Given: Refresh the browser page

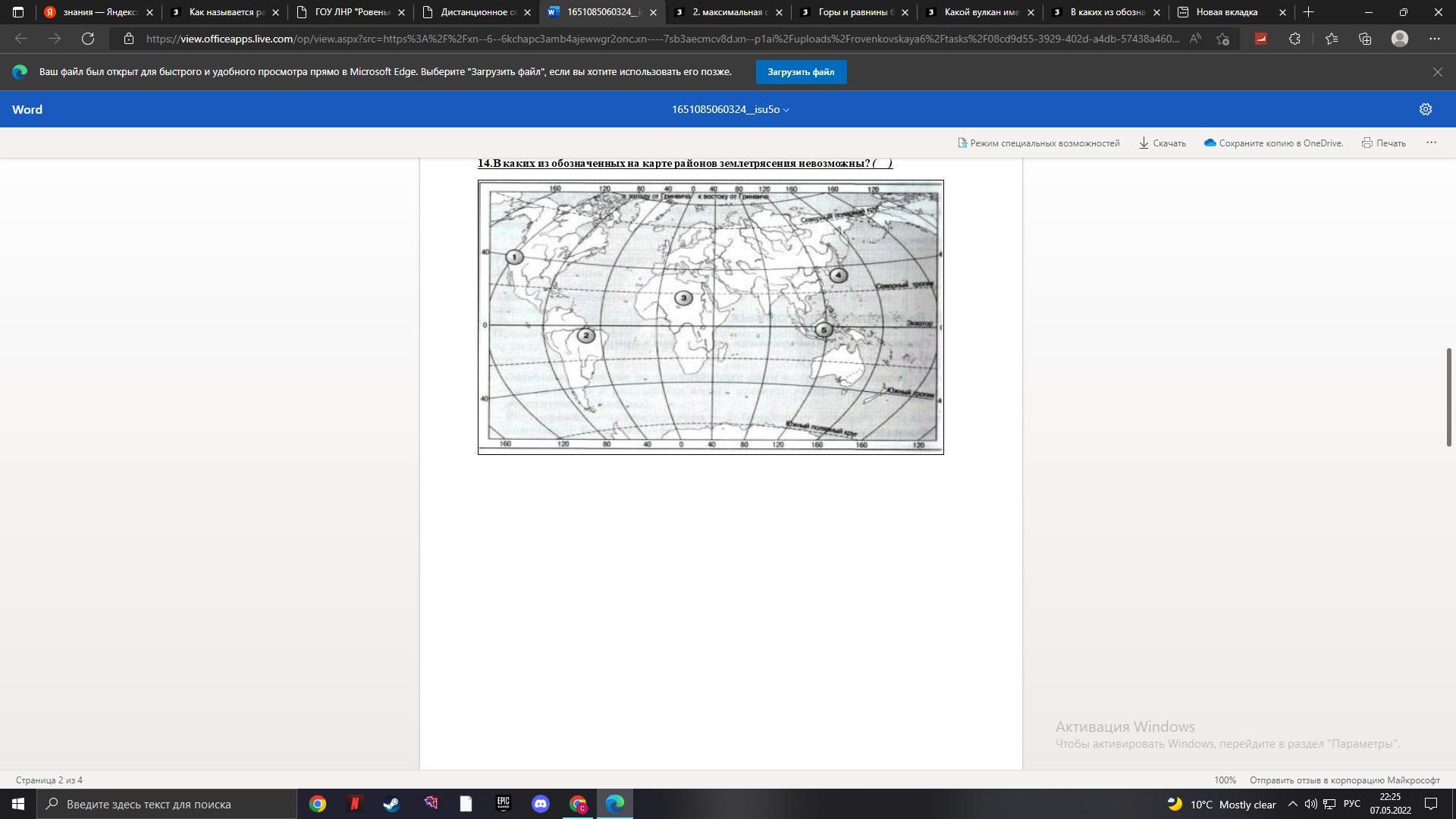Looking at the screenshot, I should click(x=88, y=39).
